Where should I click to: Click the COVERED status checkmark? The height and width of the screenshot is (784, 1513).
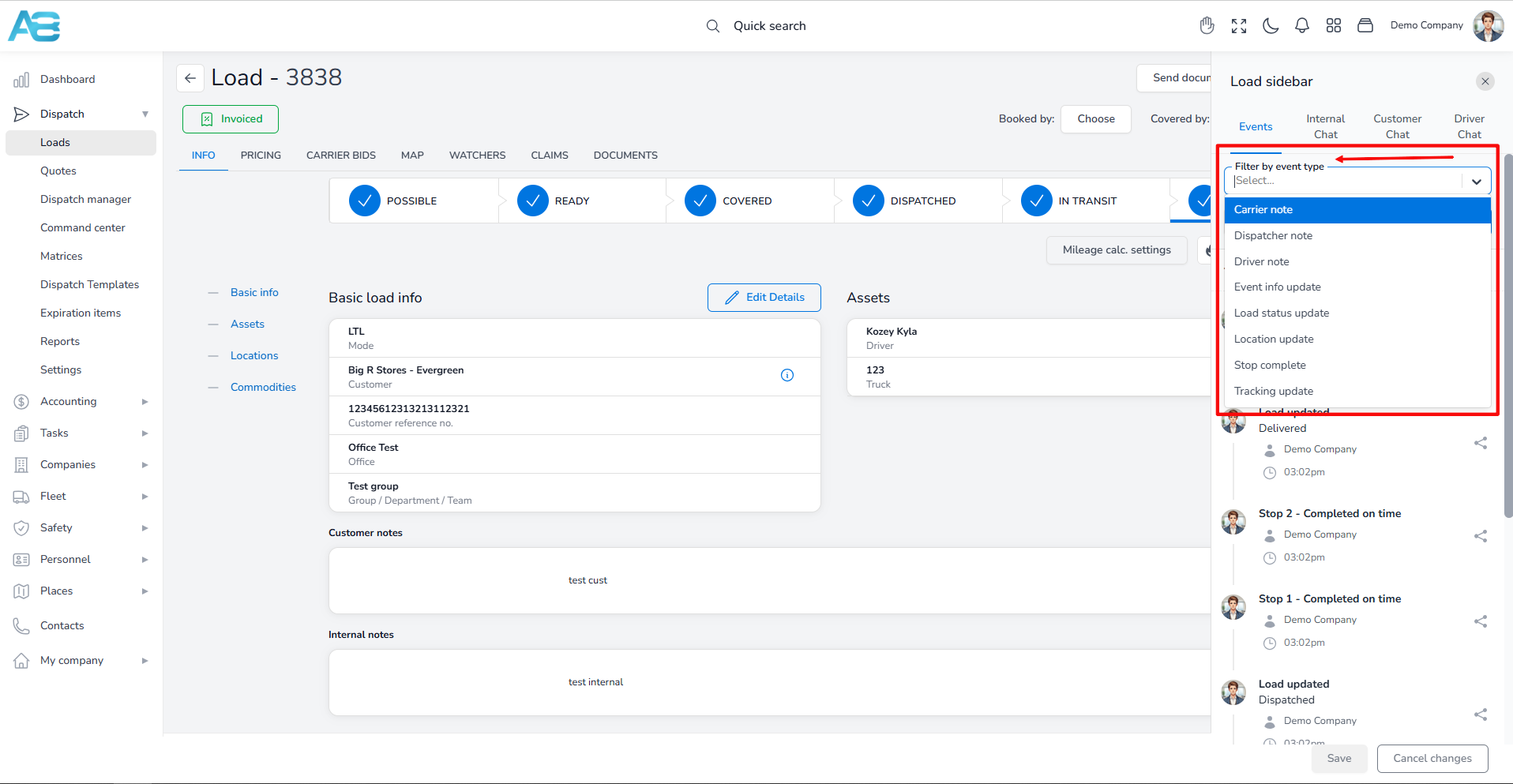[700, 201]
